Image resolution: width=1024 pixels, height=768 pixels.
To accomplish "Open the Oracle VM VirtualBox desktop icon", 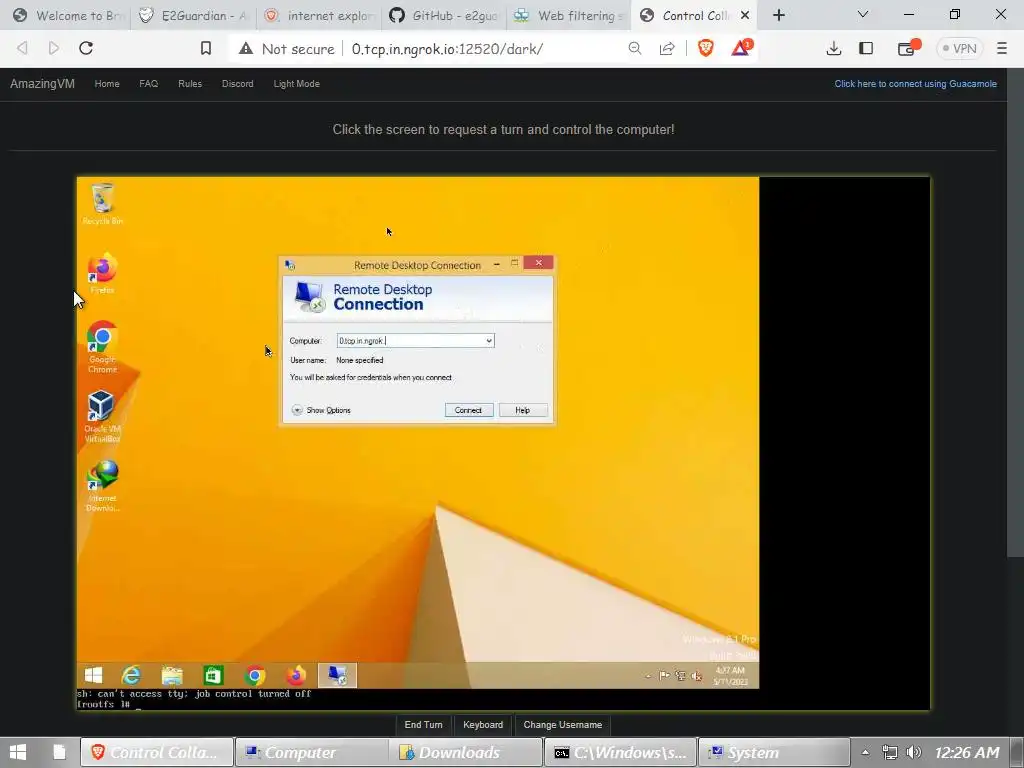I will [x=103, y=416].
